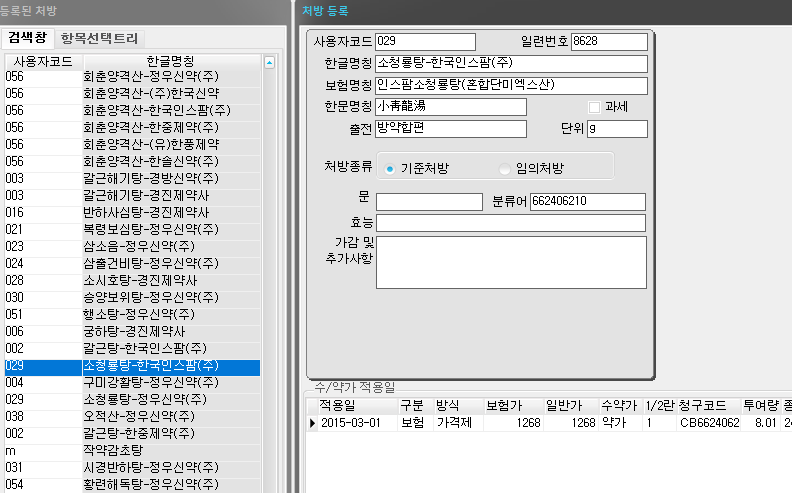Image resolution: width=792 pixels, height=493 pixels.
Task: Click the 출전 field showing 방약합편
Action: [450, 129]
